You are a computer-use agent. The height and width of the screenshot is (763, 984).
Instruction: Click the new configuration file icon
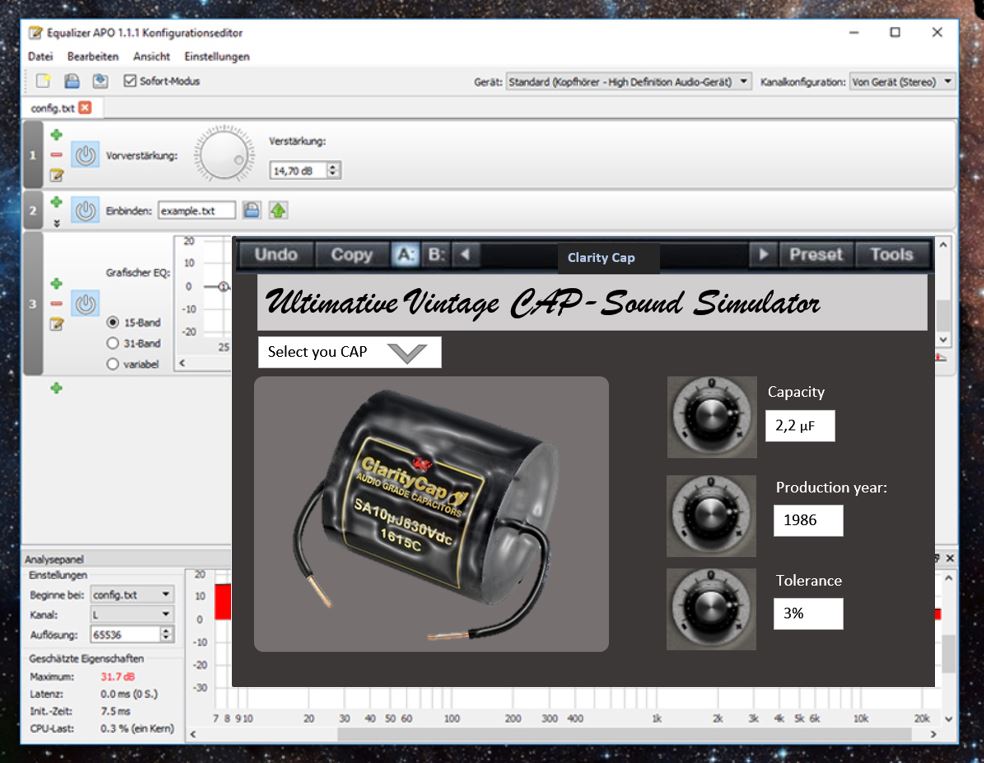click(x=43, y=81)
